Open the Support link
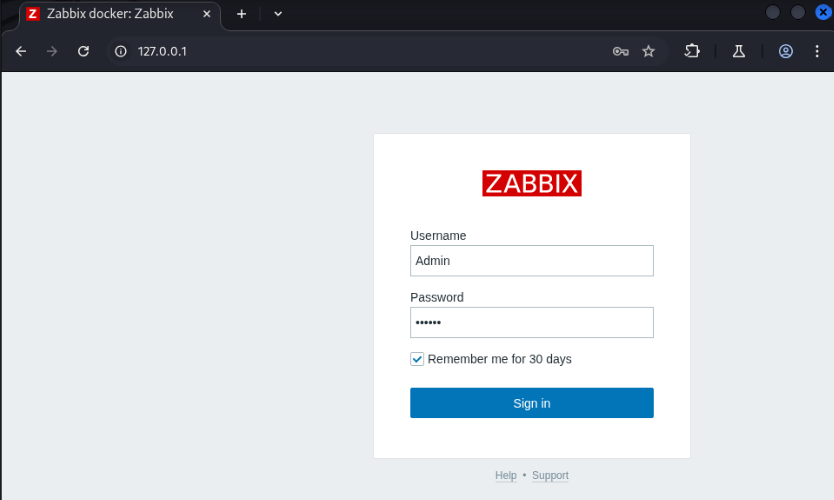Screen dimensions: 834x500 [x=551, y=476]
